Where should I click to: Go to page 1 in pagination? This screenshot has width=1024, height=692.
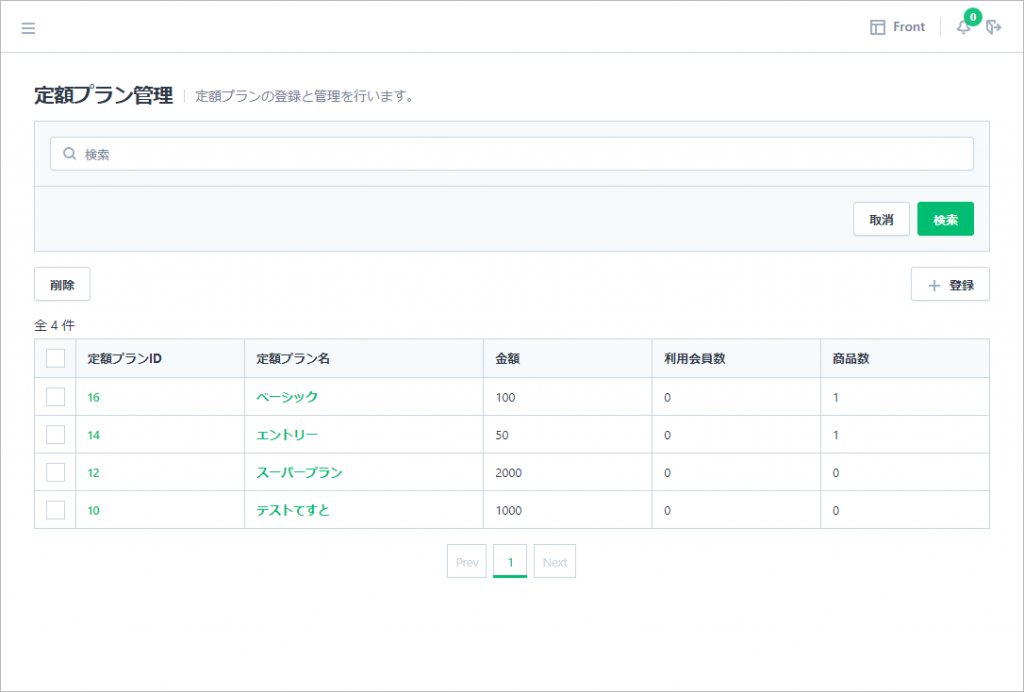click(x=510, y=562)
